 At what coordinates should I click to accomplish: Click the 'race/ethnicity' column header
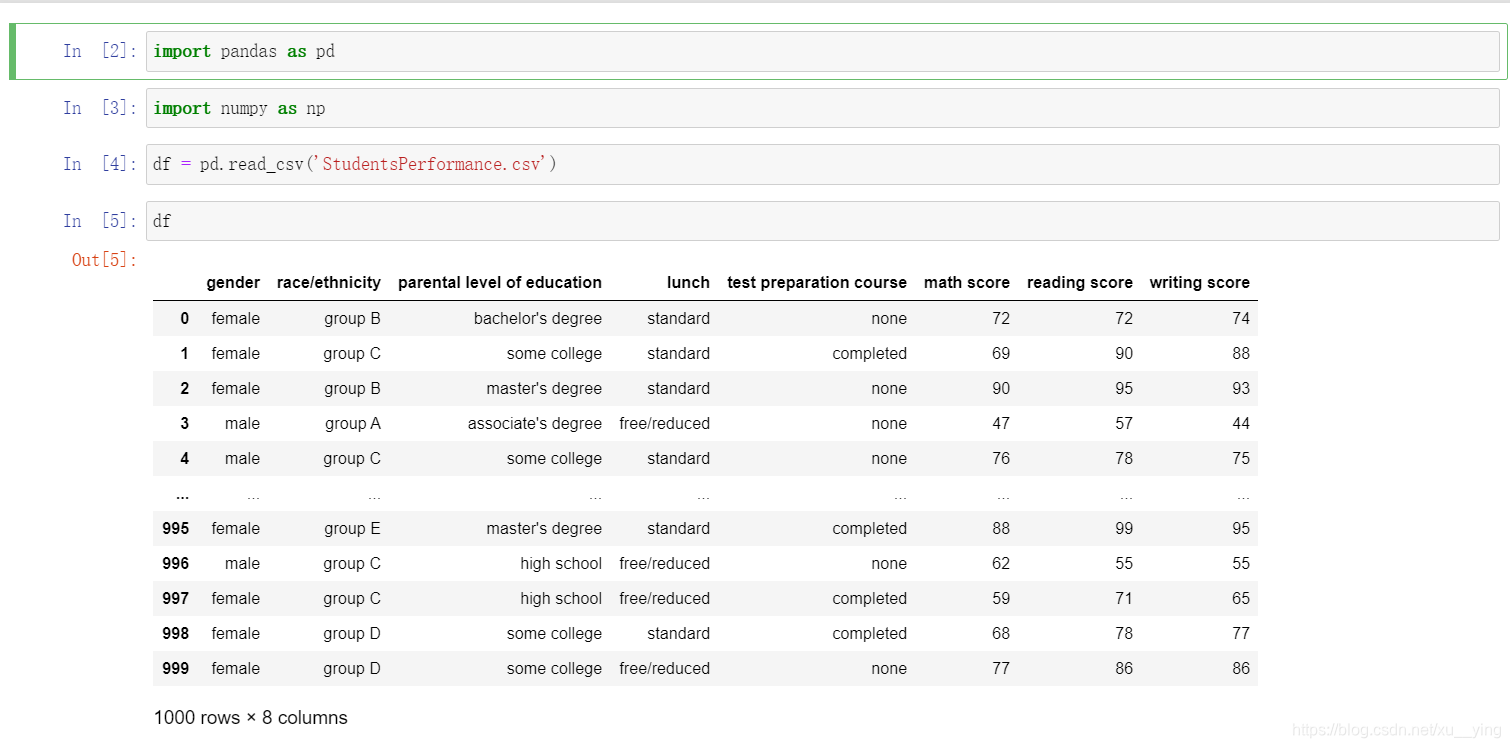[329, 283]
